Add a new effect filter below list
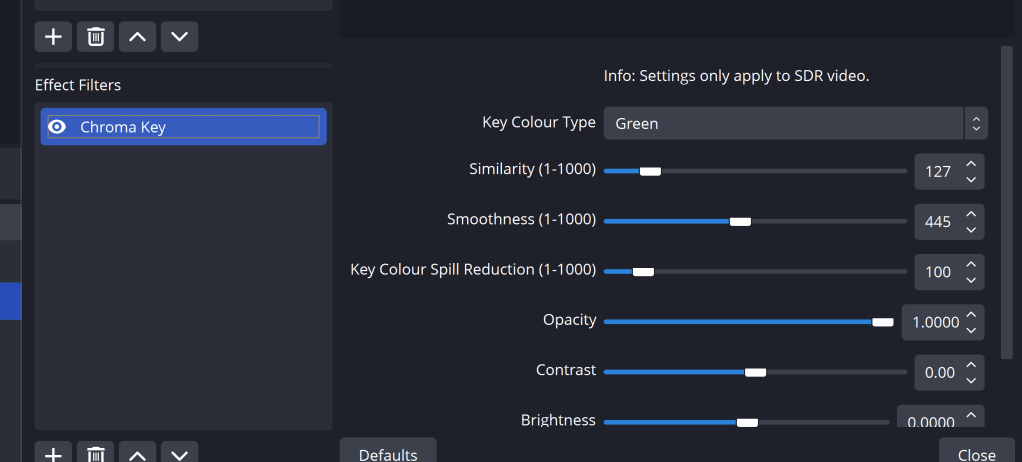 (53, 453)
